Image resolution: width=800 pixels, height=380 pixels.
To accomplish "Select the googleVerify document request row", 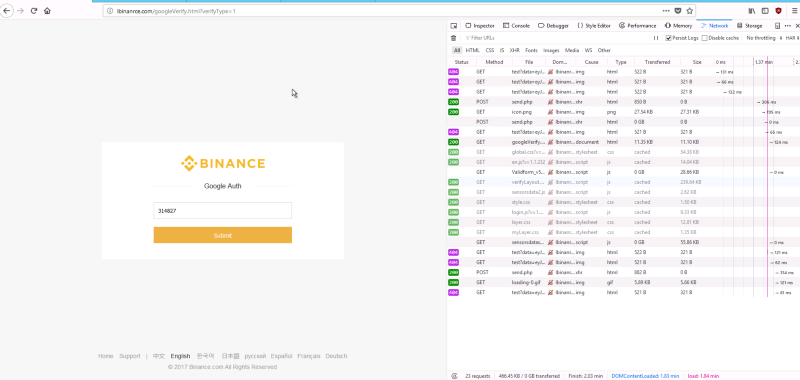I will [623, 142].
